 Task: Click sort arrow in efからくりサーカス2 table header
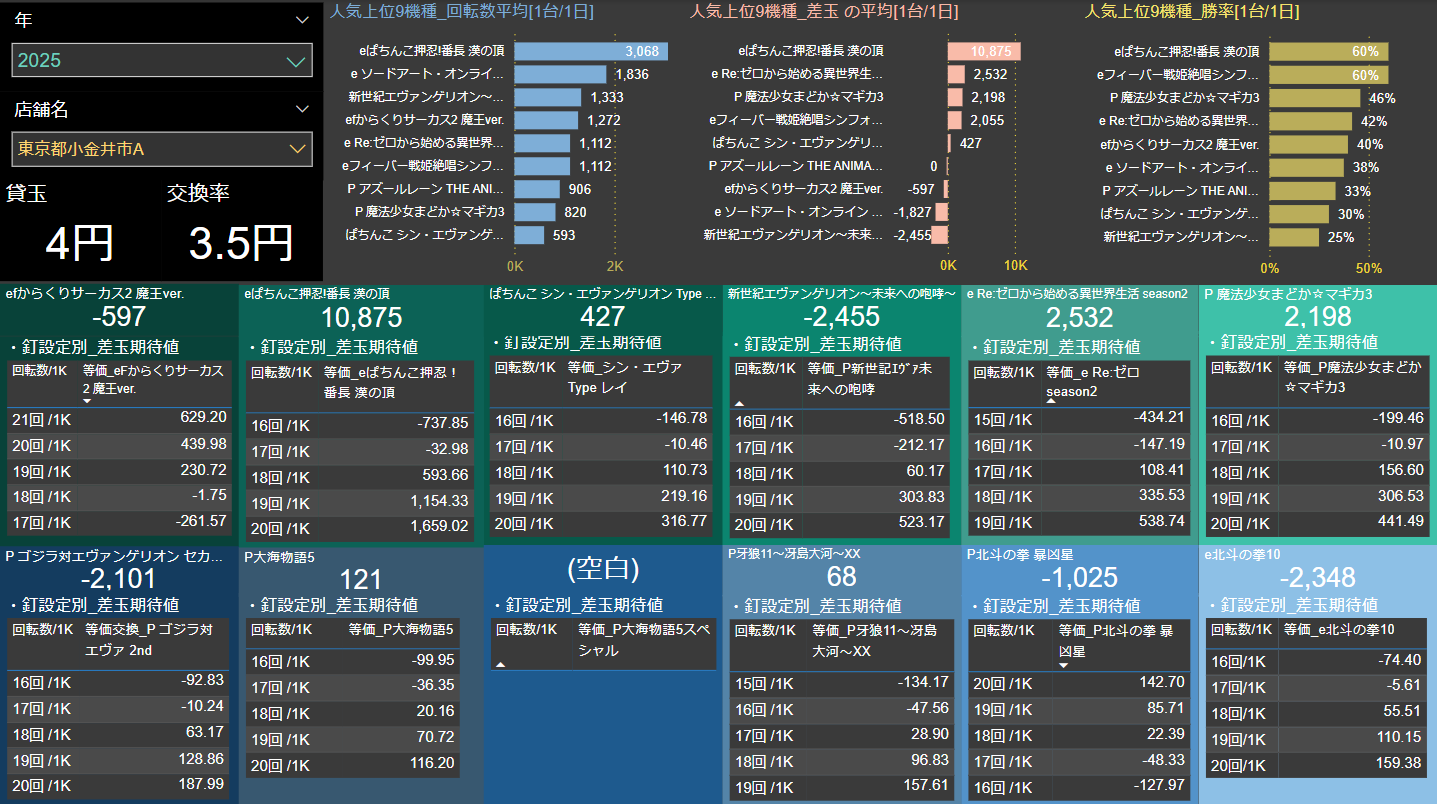[87, 401]
